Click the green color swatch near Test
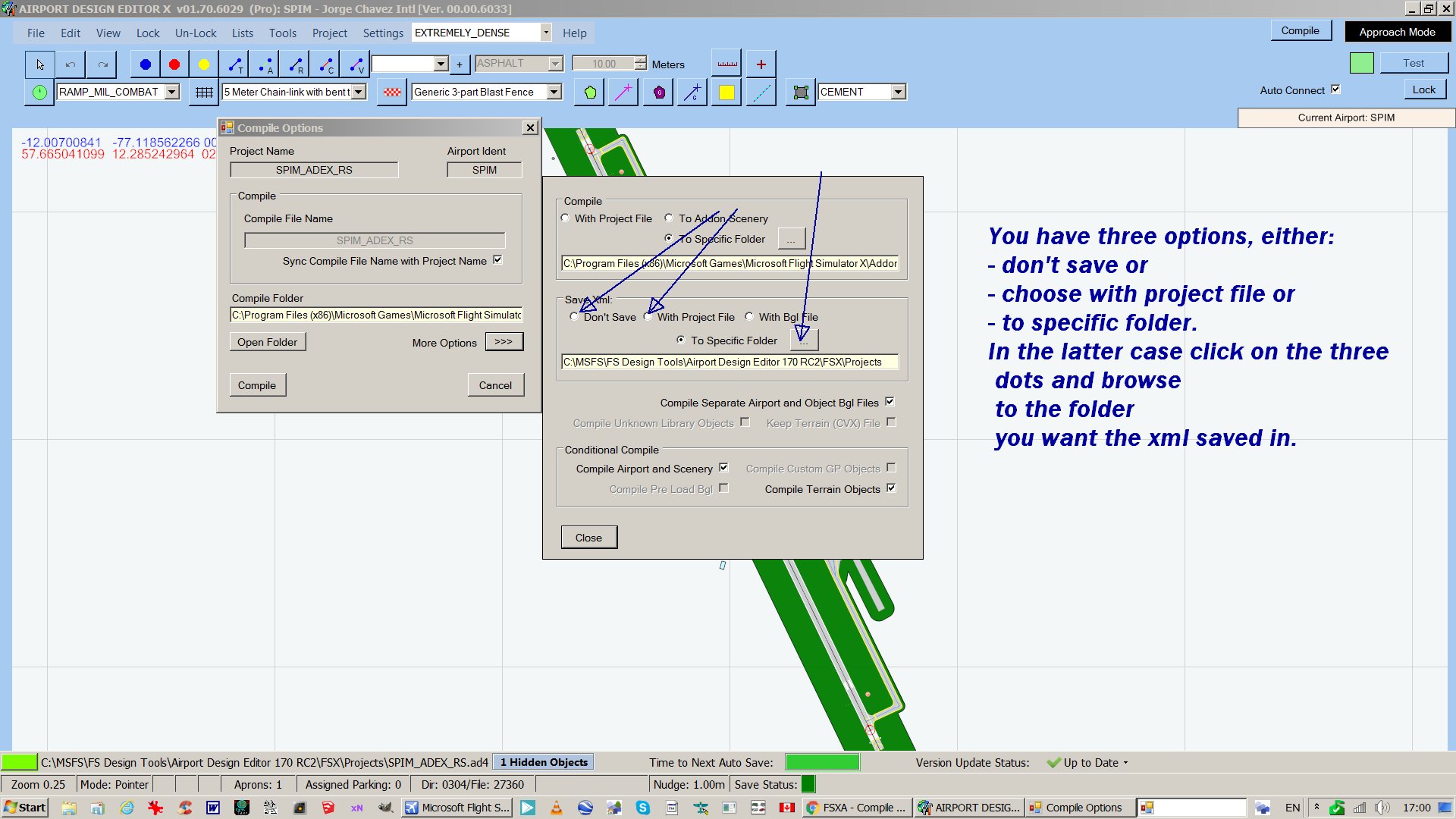Screen dimensions: 1456x819 pos(1361,64)
